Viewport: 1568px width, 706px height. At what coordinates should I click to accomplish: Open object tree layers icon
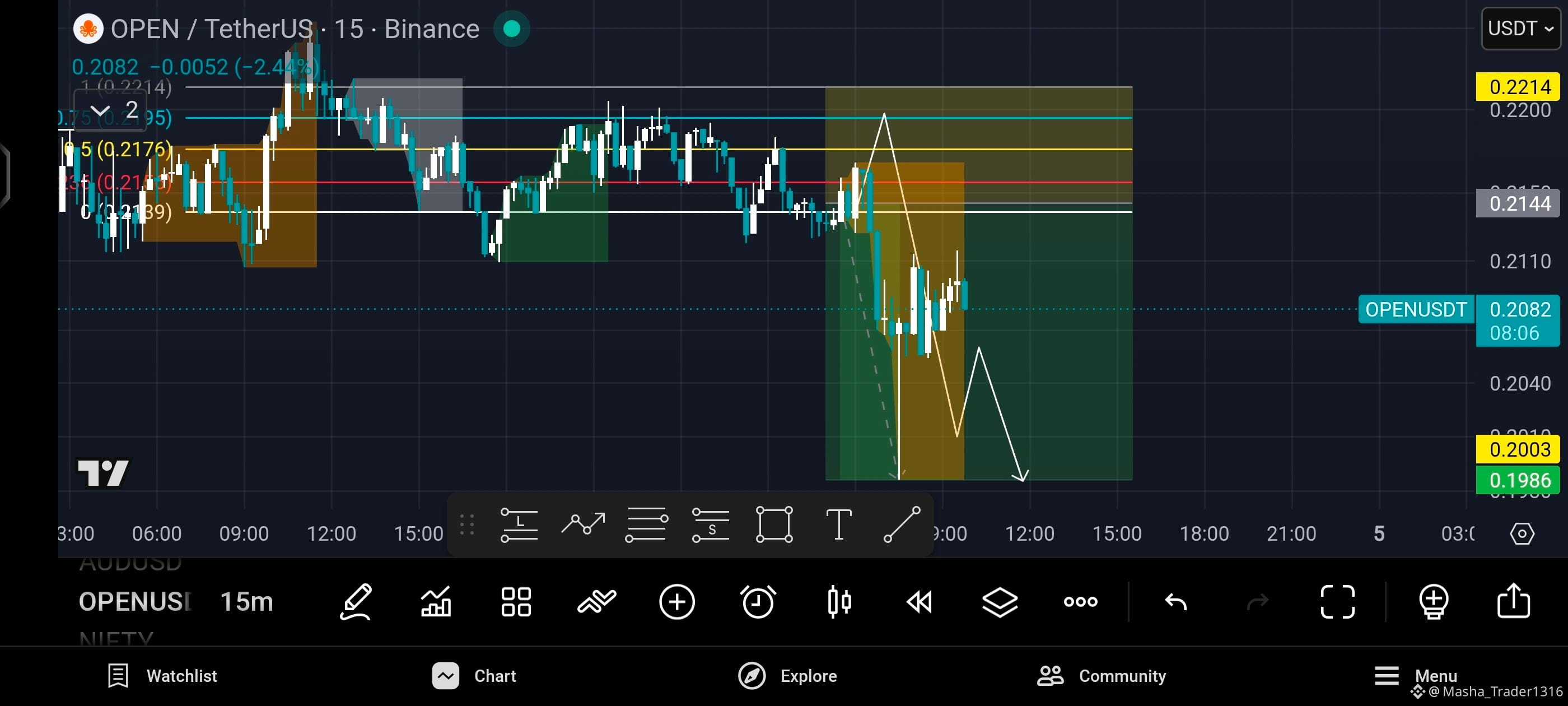point(1000,602)
